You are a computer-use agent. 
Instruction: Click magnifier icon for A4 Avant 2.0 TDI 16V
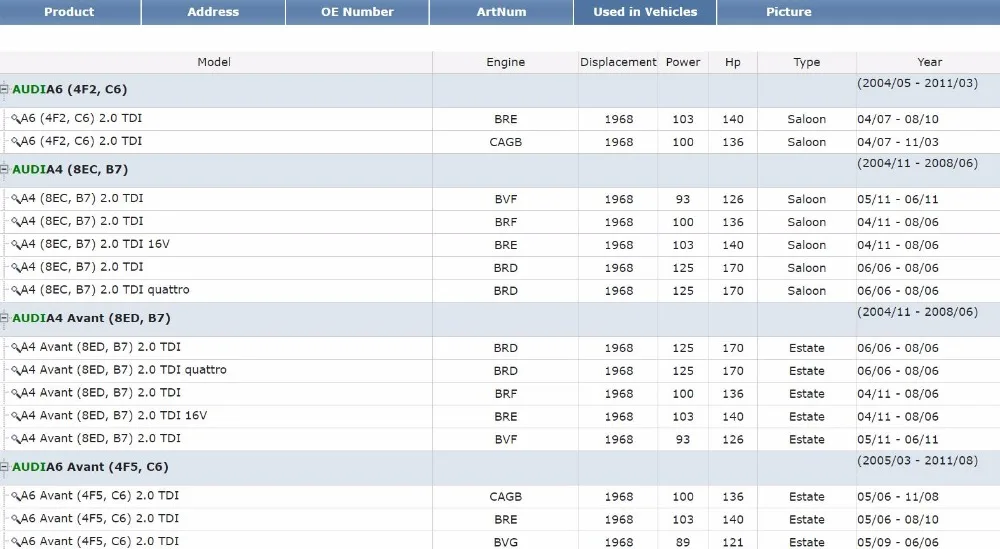tap(16, 416)
